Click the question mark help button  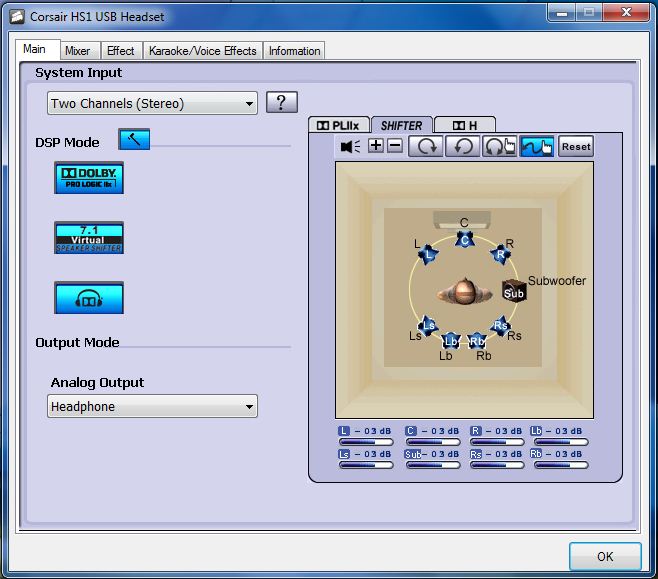282,102
